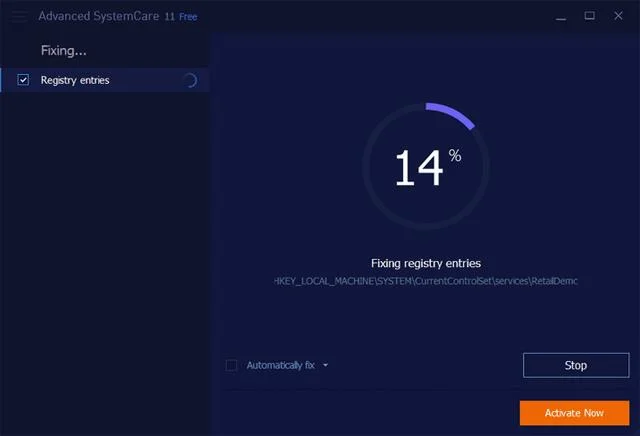
Task: Click the percent symbol next to 14
Action: 455,156
